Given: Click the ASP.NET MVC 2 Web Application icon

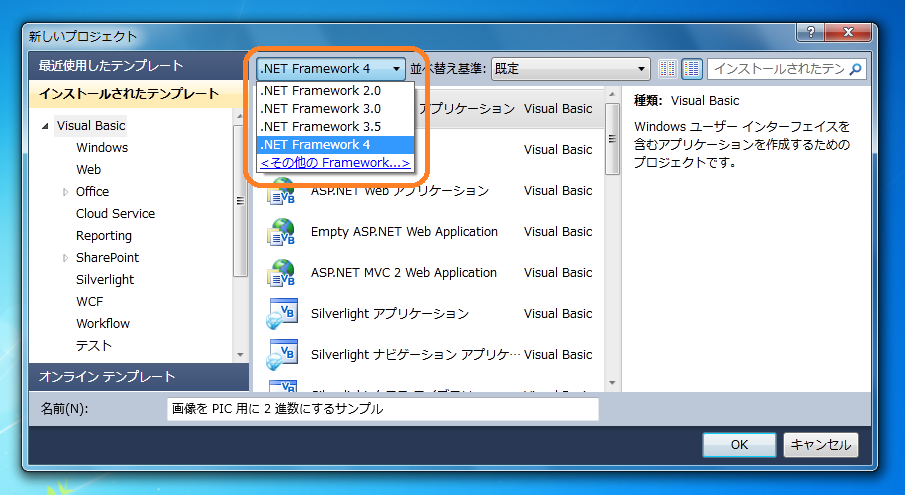Looking at the screenshot, I should tap(281, 273).
